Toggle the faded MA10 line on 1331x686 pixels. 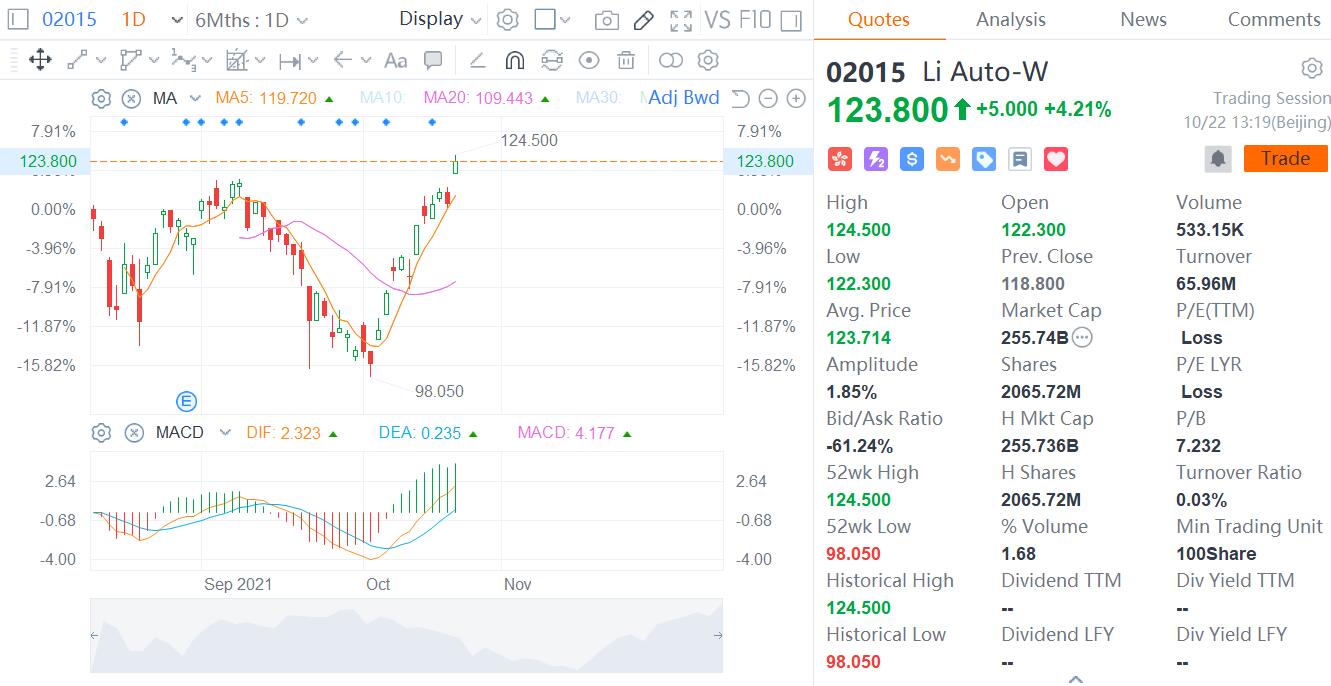381,98
